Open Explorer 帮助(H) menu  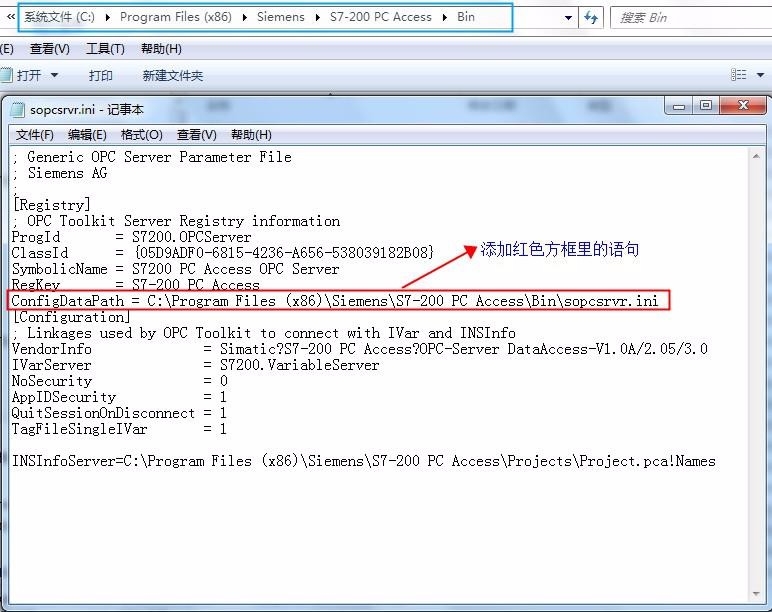(161, 49)
